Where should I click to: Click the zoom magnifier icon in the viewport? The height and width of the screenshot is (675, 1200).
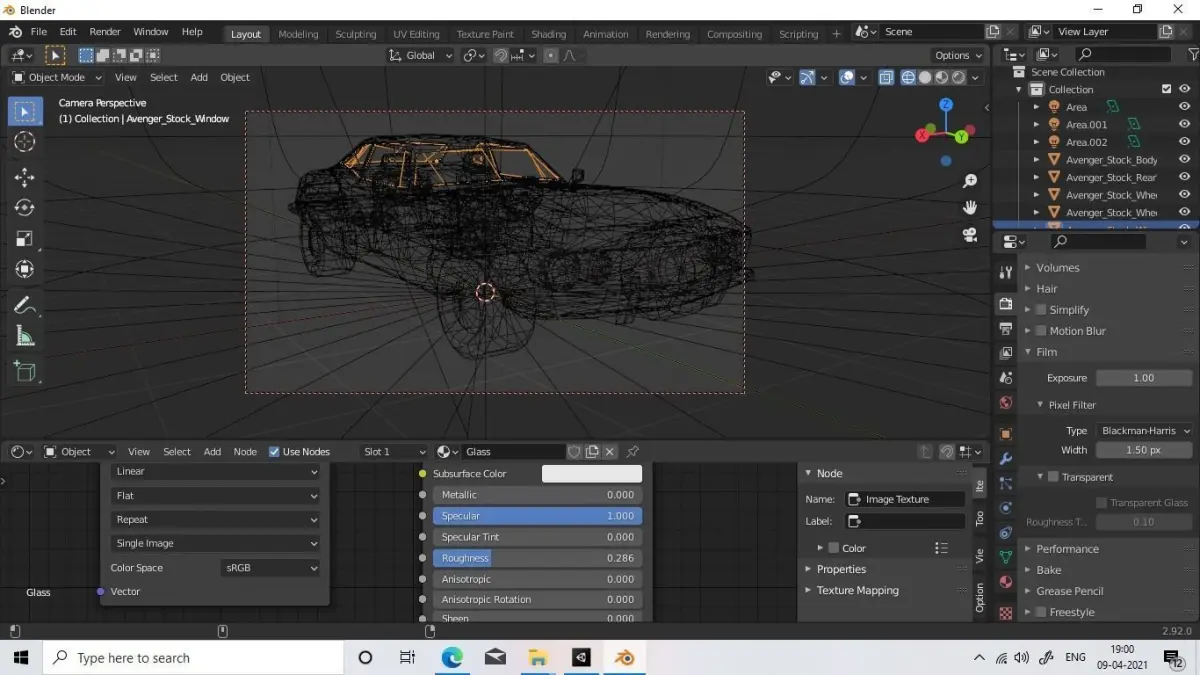[x=969, y=181]
